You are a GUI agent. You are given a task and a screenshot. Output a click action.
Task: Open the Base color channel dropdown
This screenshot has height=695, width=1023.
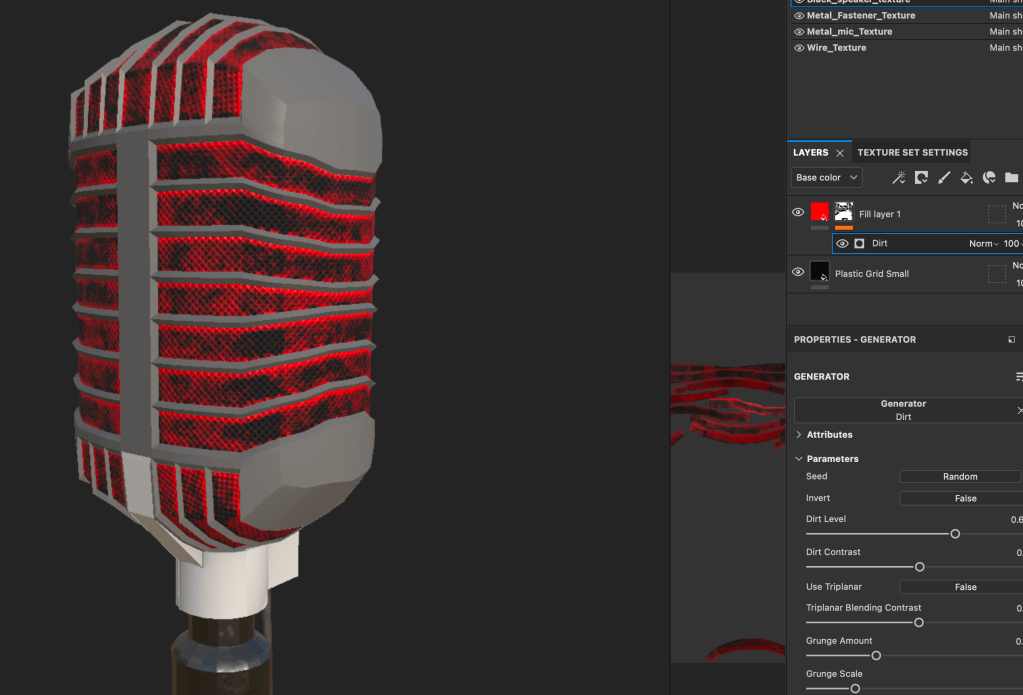click(x=826, y=178)
